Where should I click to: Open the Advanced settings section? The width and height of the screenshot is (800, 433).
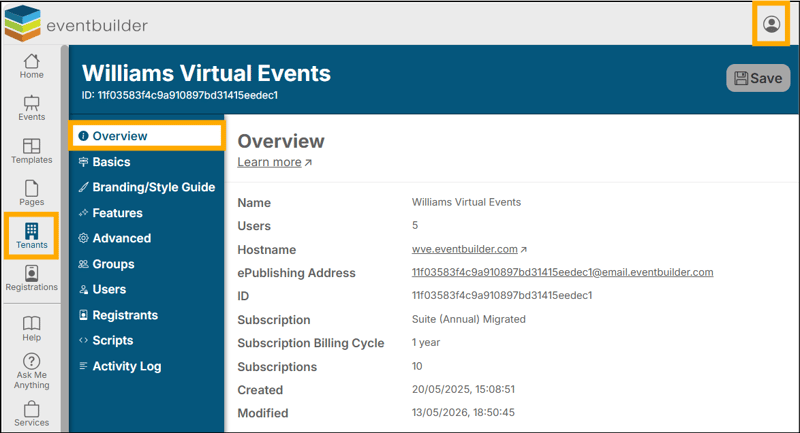pos(146,238)
